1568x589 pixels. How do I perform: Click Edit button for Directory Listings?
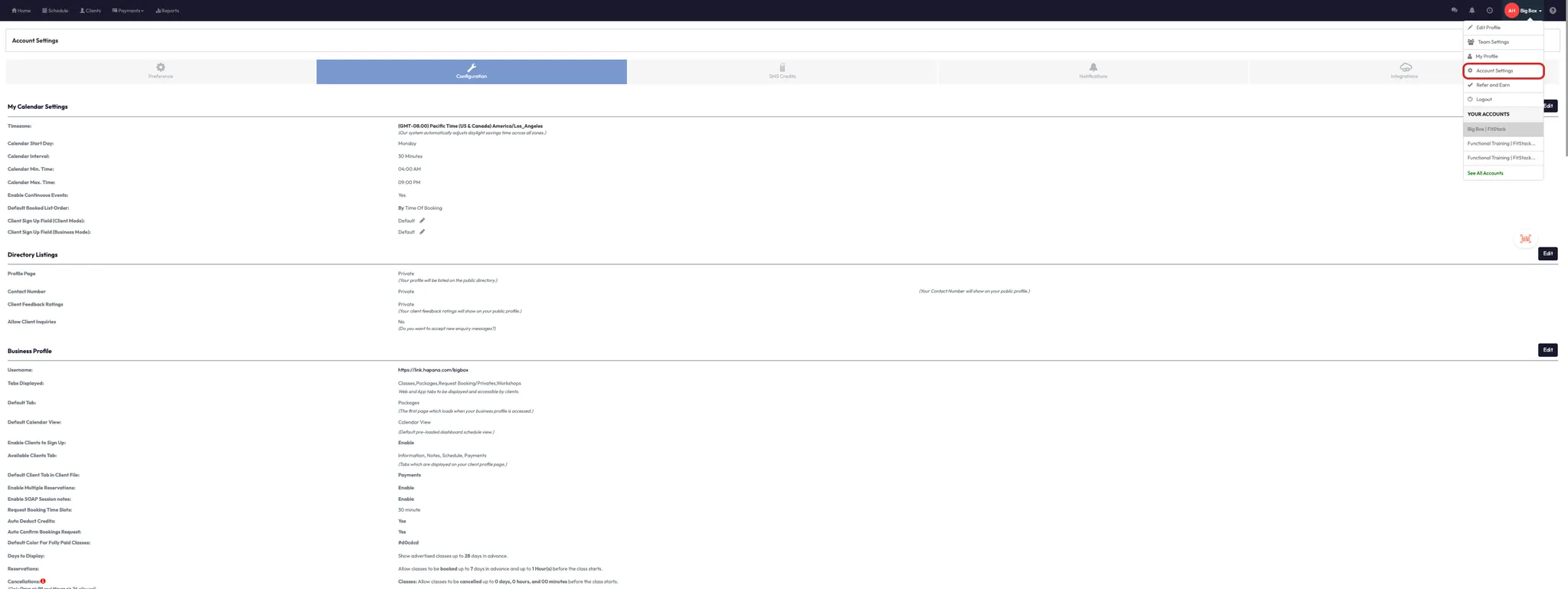tap(1547, 254)
